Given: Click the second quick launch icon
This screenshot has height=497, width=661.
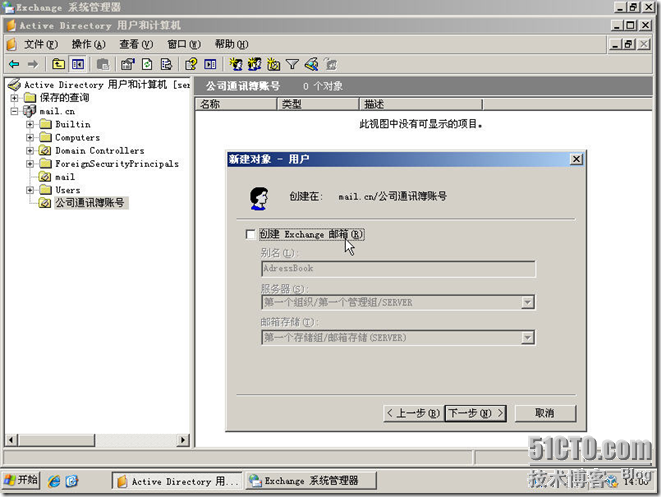Looking at the screenshot, I should coord(72,481).
